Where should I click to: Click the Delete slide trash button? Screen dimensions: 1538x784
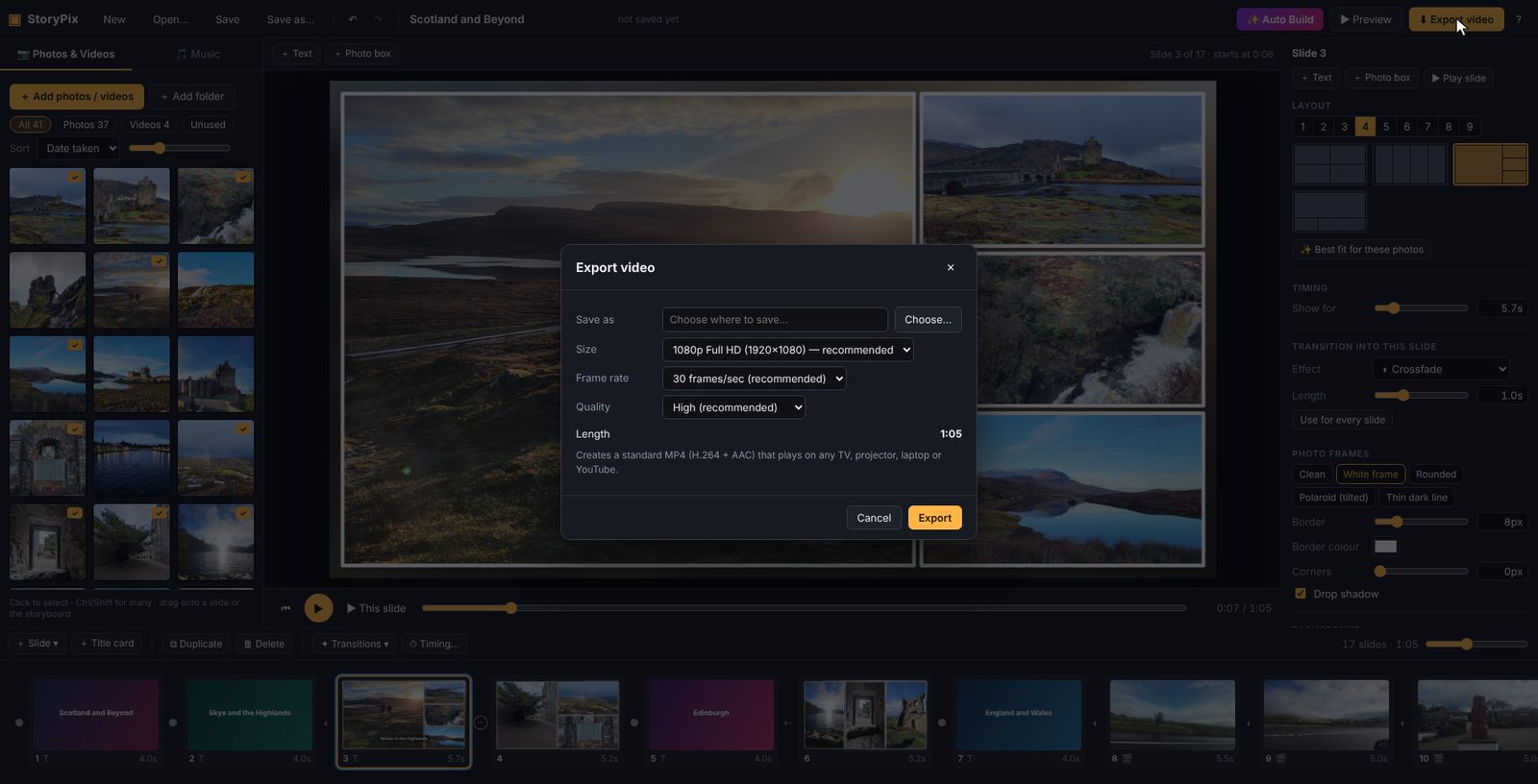(263, 644)
